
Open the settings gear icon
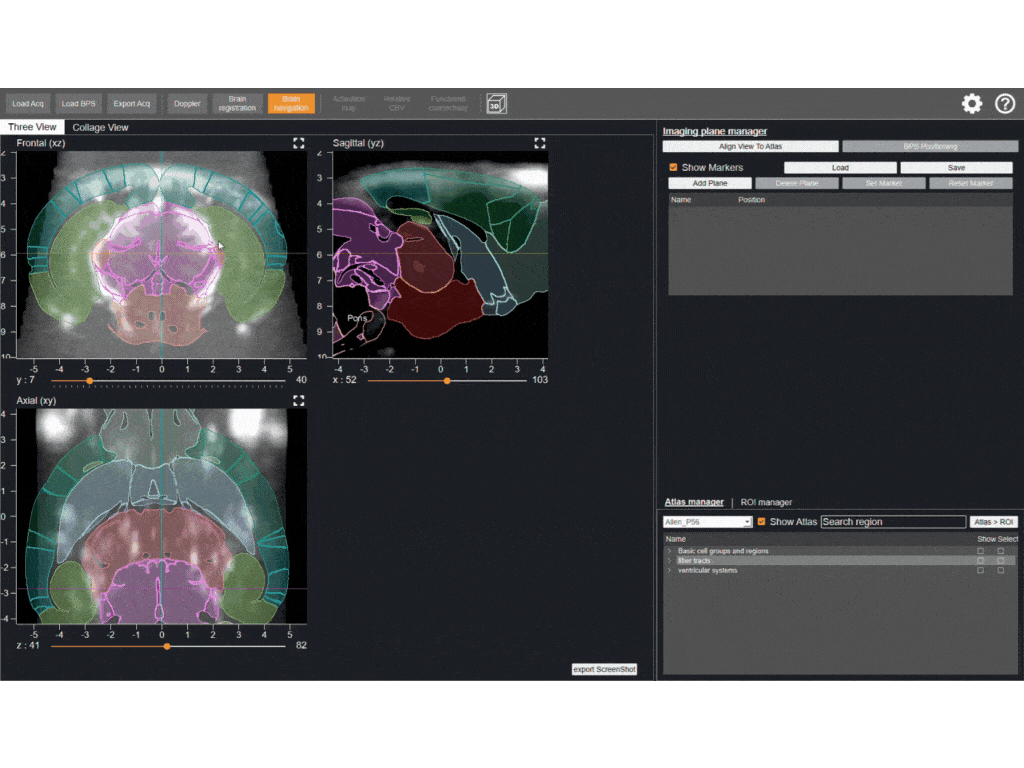[971, 103]
